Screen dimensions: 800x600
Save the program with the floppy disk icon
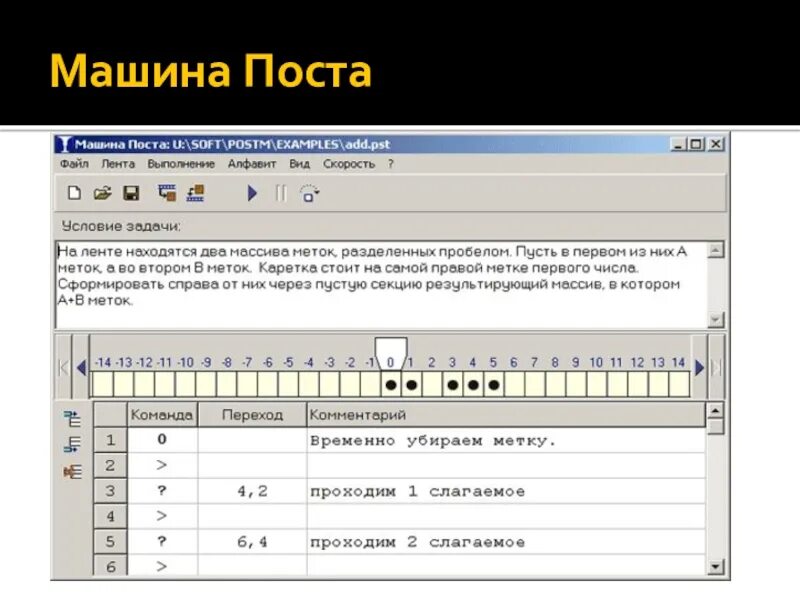pyautogui.click(x=131, y=193)
